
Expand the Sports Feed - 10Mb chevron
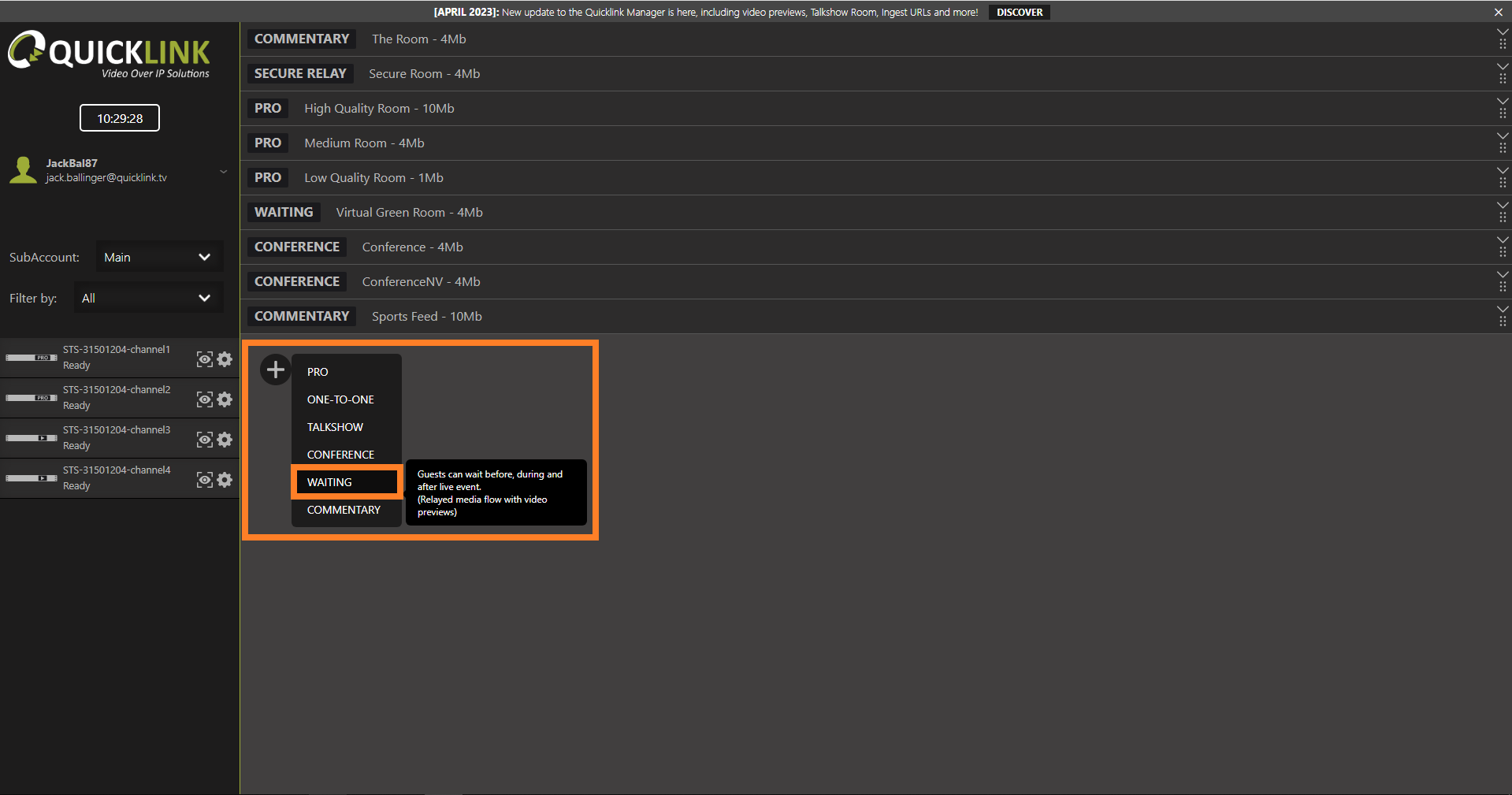1503,309
